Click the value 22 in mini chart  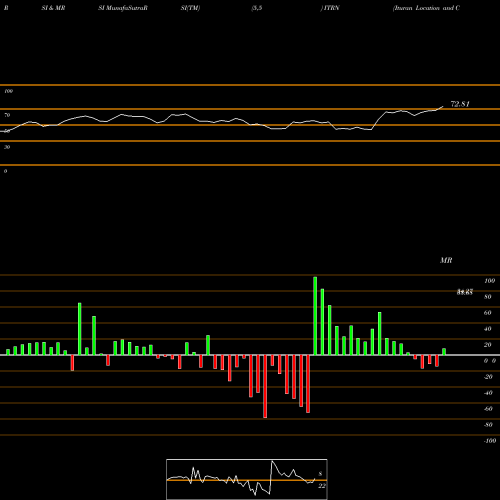point(322,486)
